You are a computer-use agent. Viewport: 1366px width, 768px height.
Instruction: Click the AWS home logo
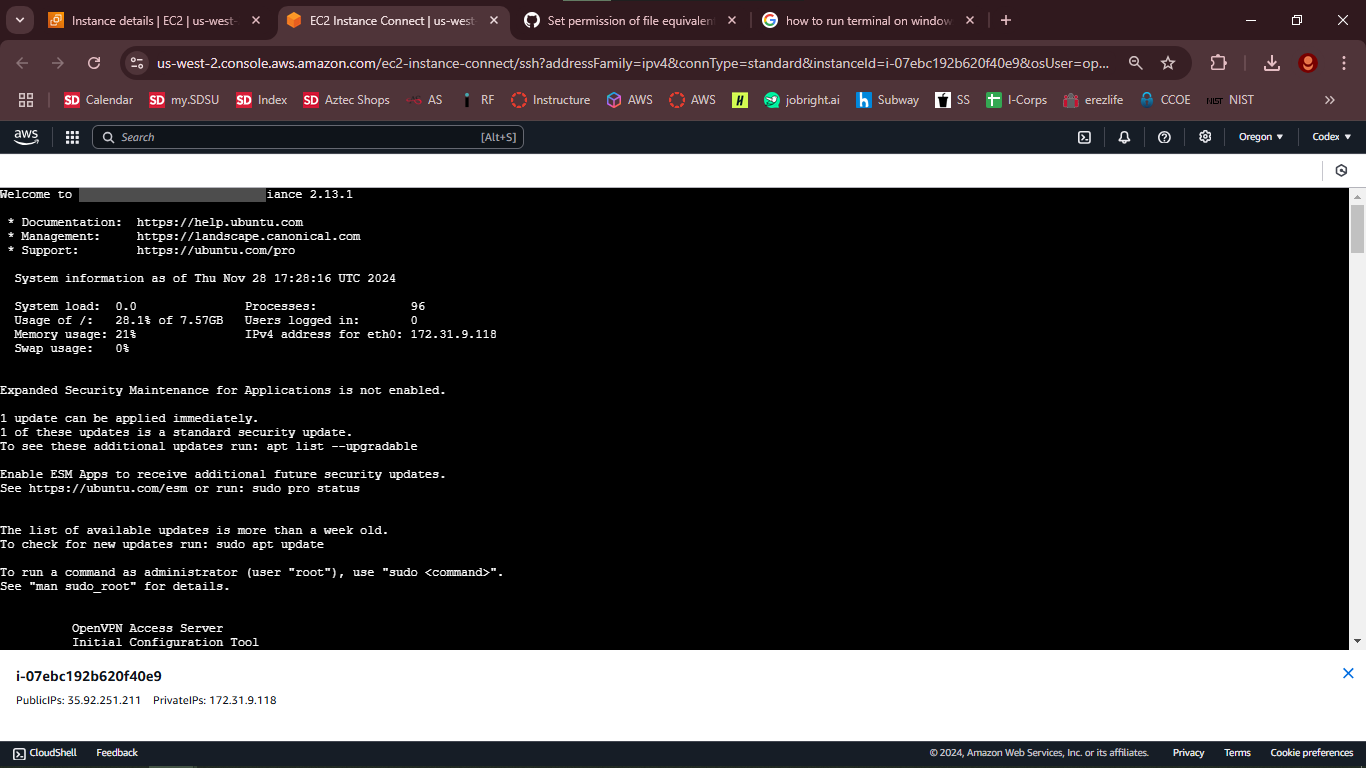tap(26, 136)
